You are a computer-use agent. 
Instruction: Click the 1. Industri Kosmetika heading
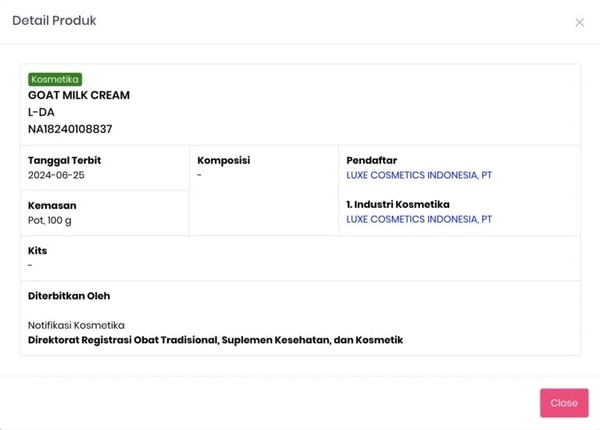pos(397,204)
